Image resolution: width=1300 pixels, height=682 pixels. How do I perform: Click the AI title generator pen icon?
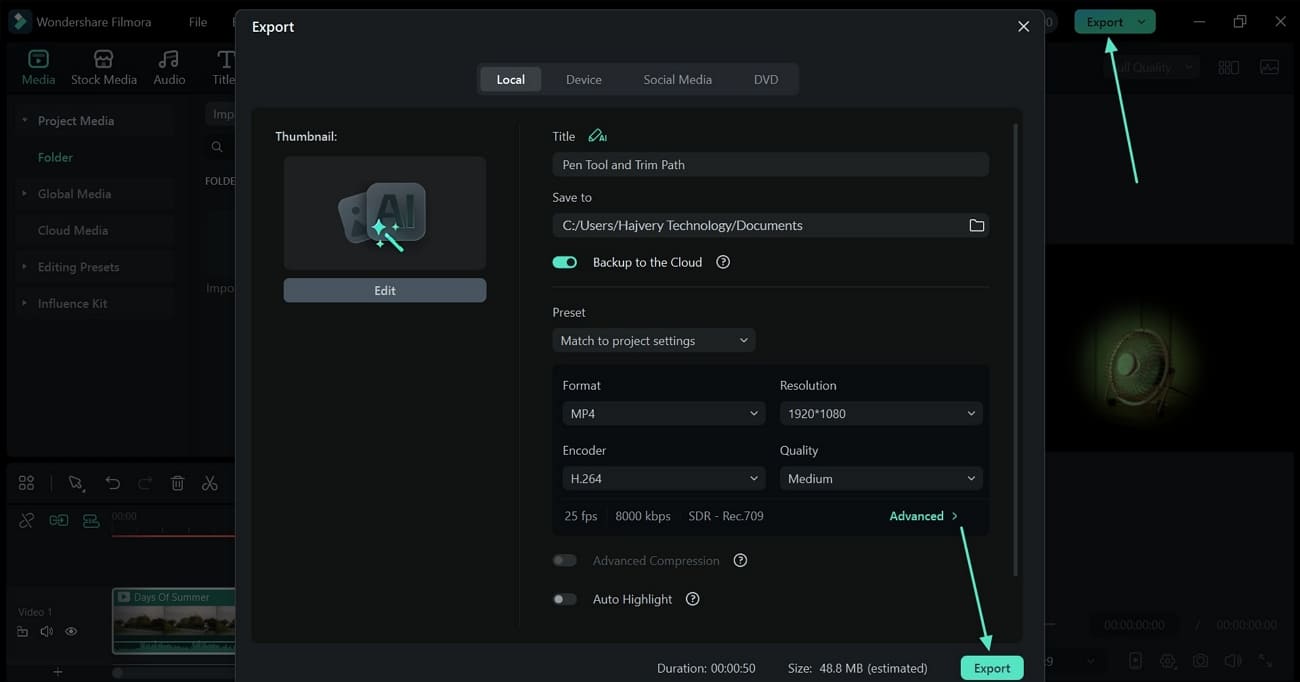pyautogui.click(x=597, y=136)
